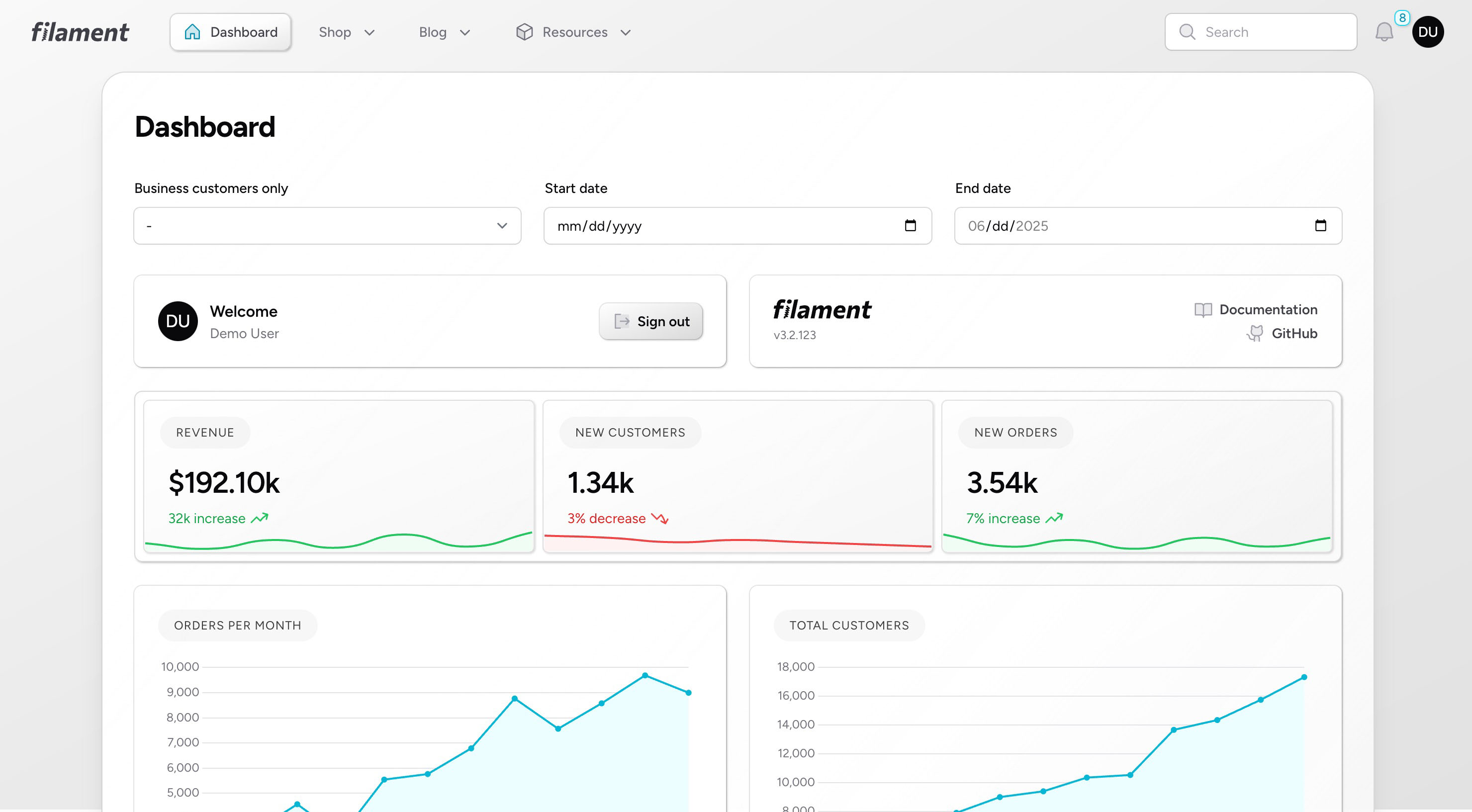Open the Documentation link
The image size is (1472, 812).
tap(1256, 310)
